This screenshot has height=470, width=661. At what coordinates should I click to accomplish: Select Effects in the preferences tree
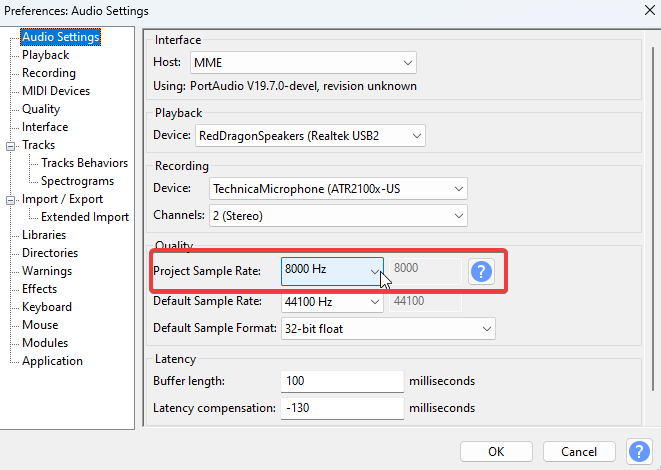pos(39,289)
